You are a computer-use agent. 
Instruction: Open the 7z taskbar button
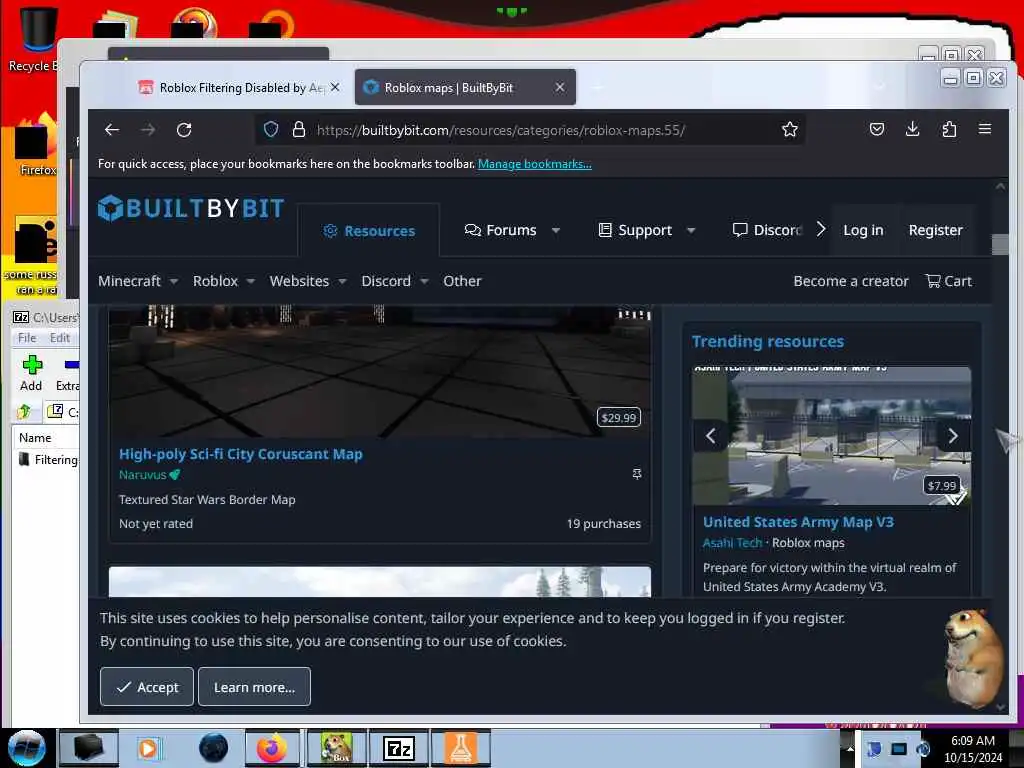(398, 748)
